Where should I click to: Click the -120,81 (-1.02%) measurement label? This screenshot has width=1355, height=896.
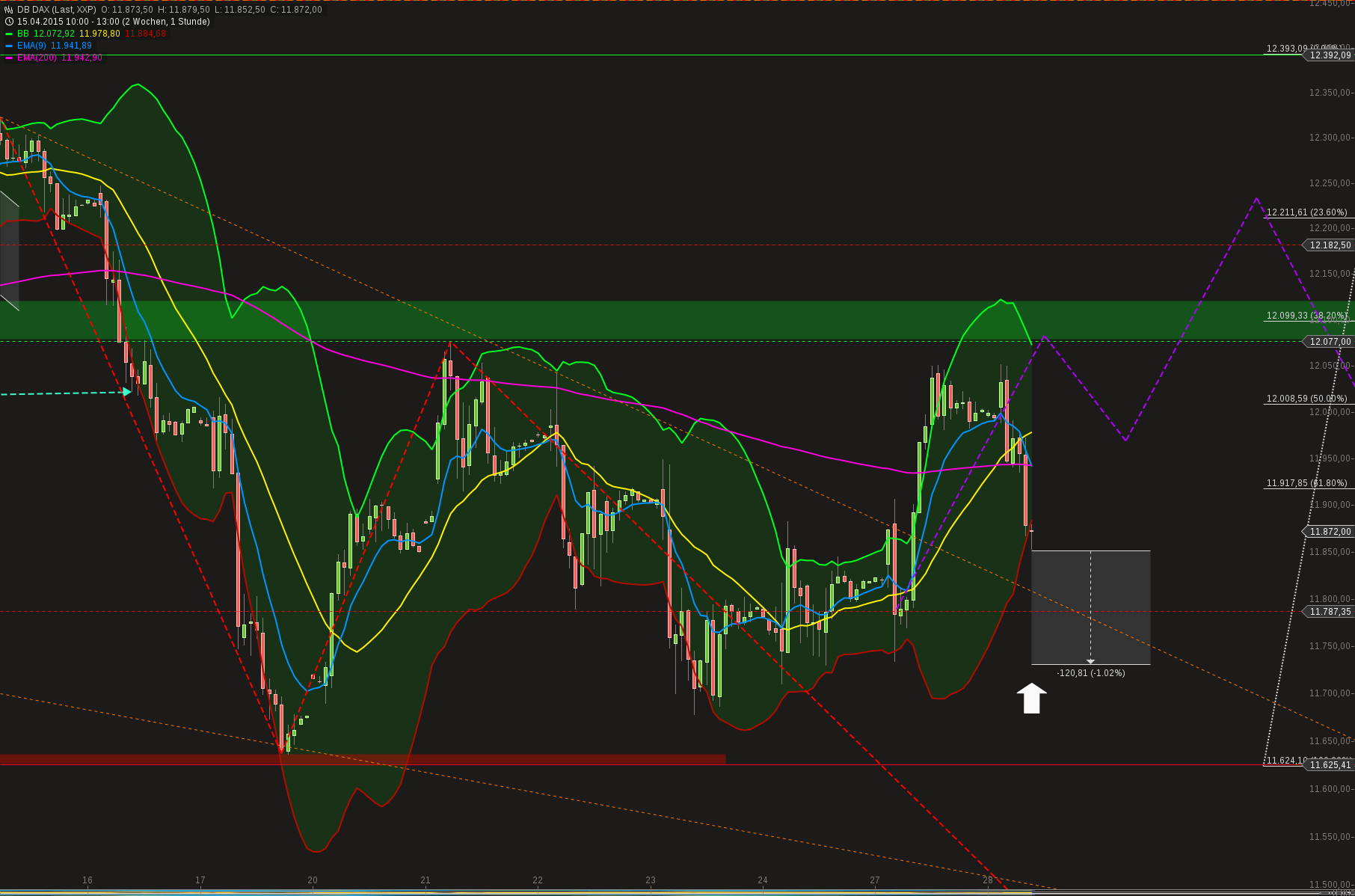[x=1091, y=673]
